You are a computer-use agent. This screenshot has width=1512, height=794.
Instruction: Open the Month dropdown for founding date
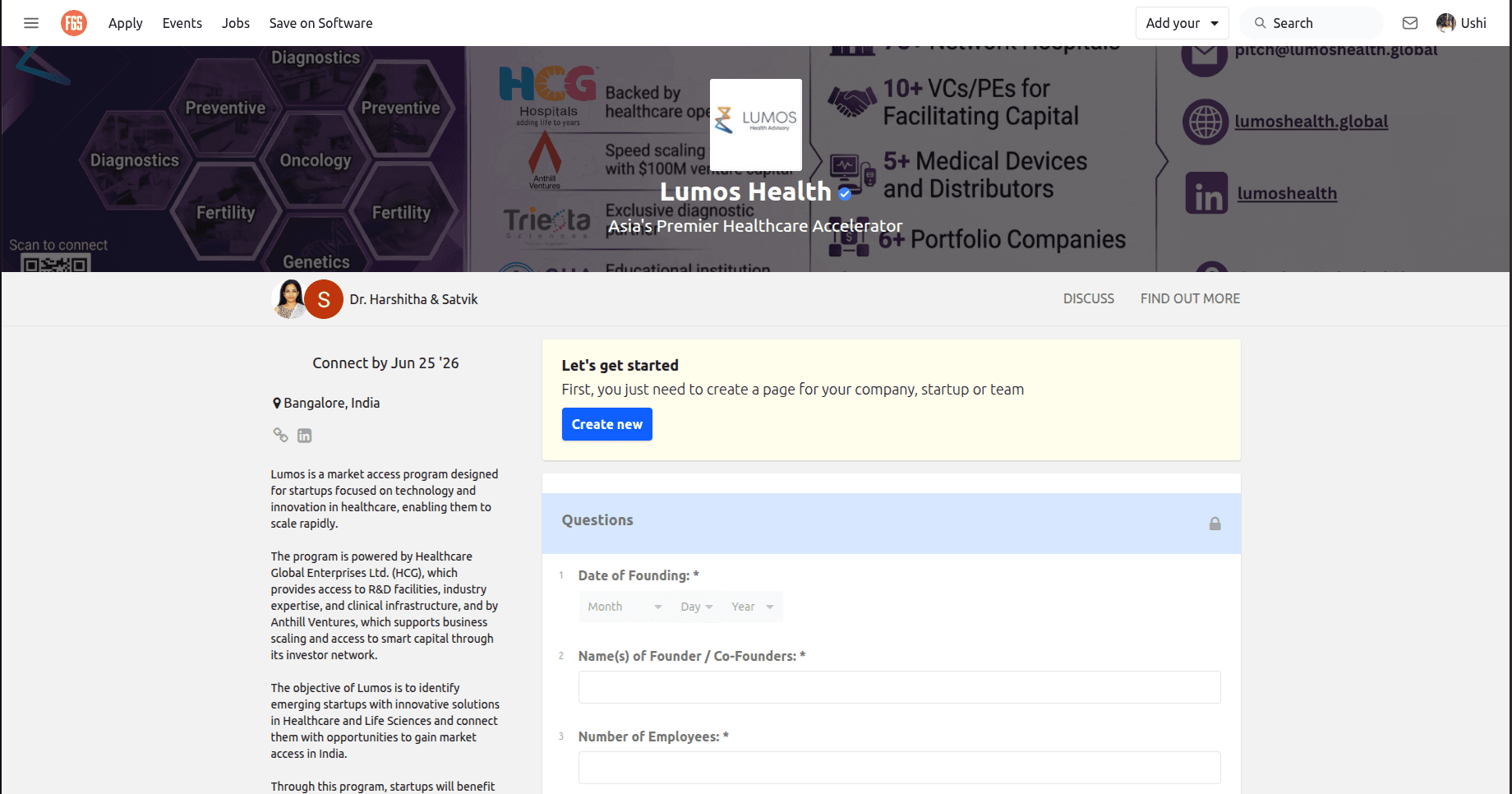point(625,607)
